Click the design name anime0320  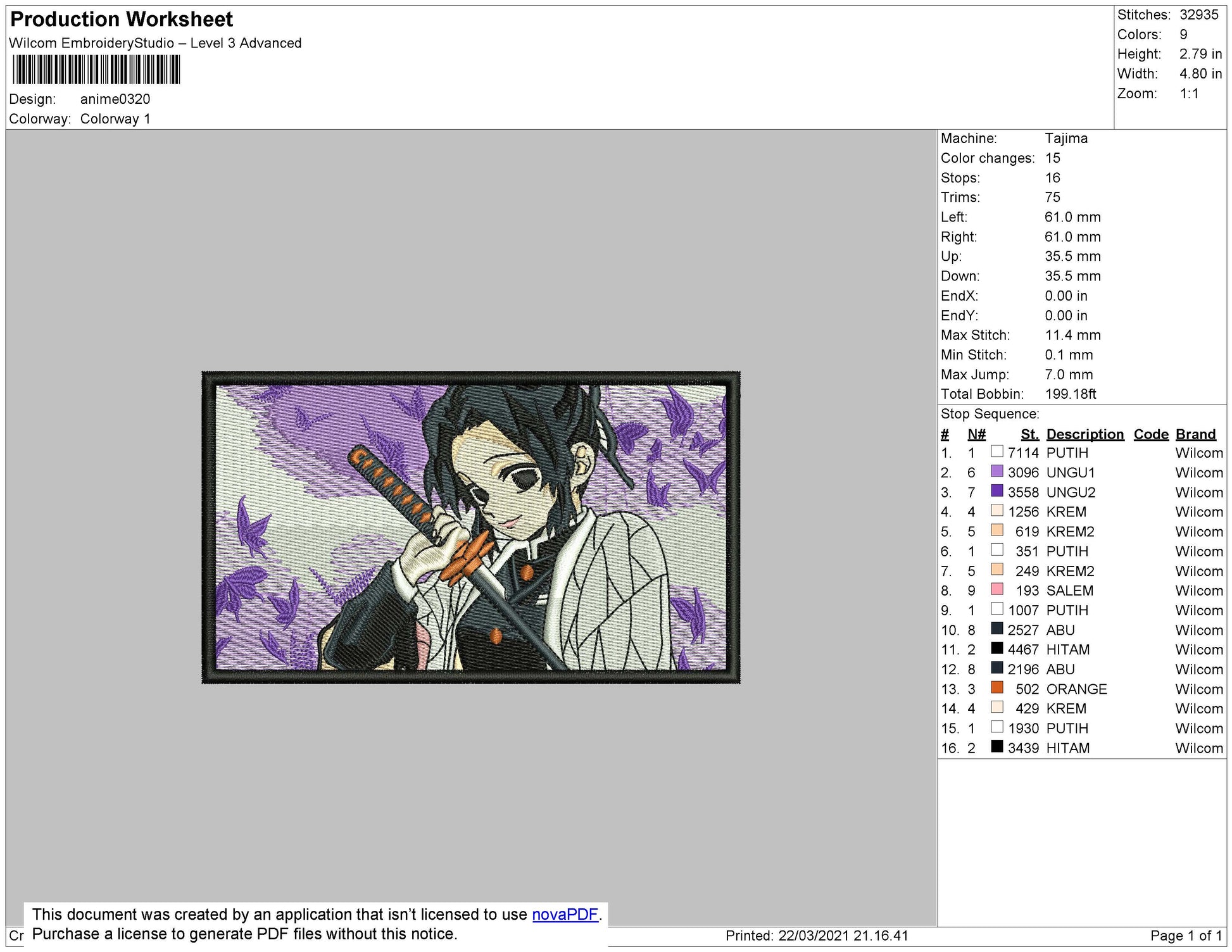click(x=115, y=99)
